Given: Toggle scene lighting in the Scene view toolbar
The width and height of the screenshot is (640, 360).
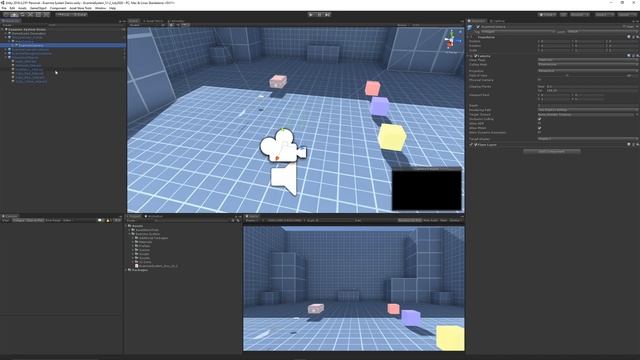Looking at the screenshot, I should (171, 25).
